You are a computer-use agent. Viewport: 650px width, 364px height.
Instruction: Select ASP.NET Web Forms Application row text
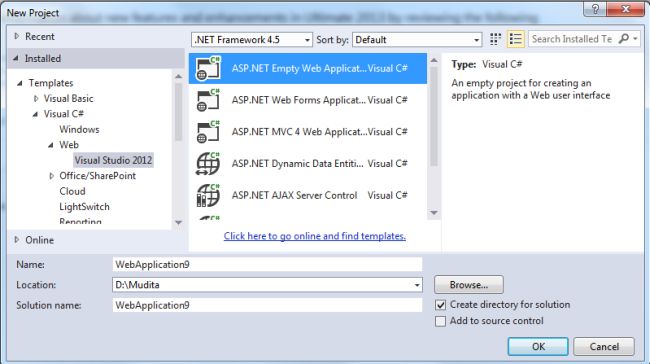click(298, 100)
